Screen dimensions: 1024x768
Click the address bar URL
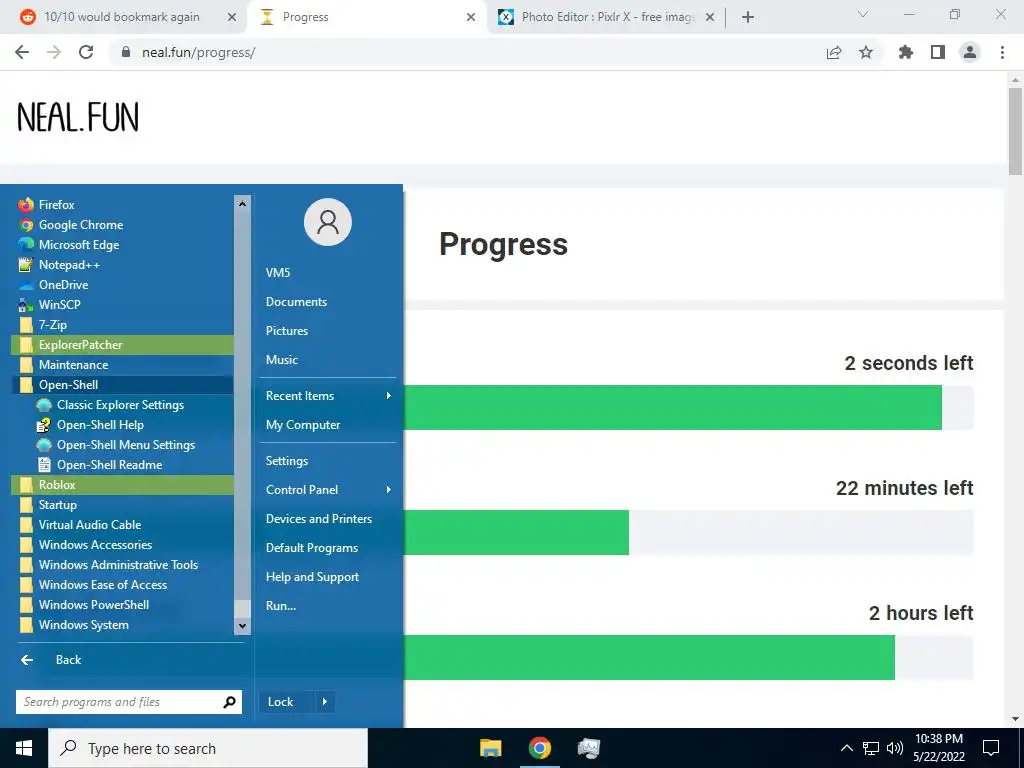pos(199,52)
